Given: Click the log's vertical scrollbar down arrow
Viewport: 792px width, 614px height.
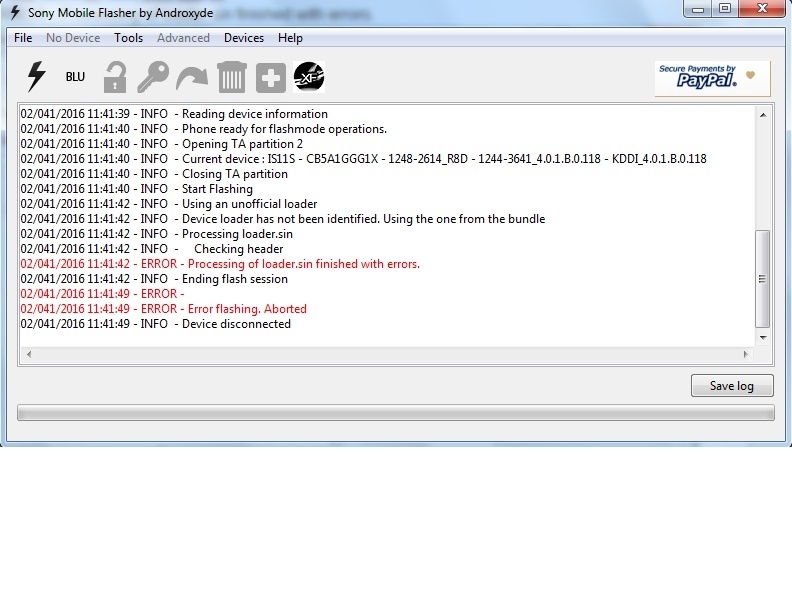Looking at the screenshot, I should click(763, 338).
